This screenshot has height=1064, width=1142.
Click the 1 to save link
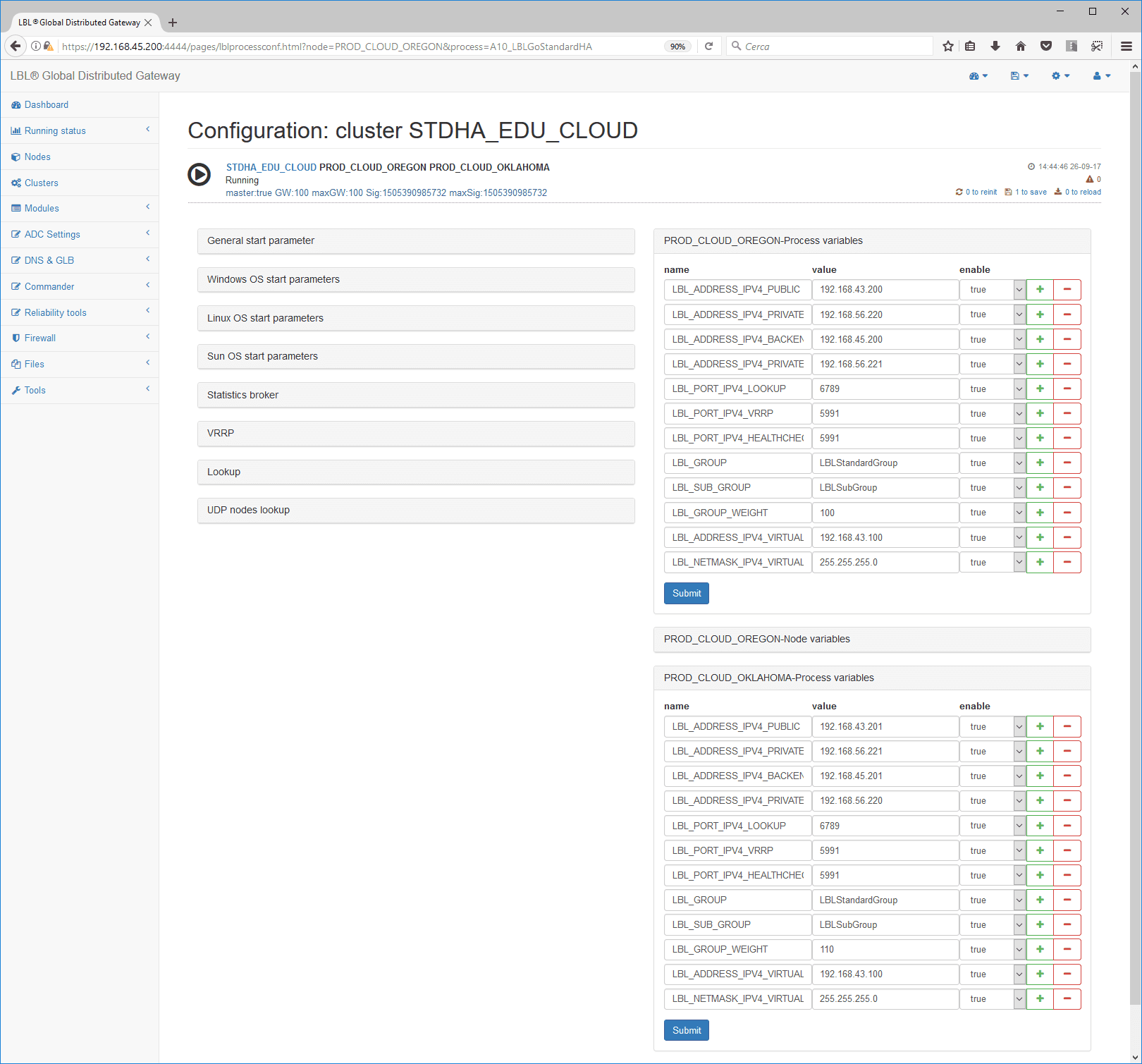point(1030,192)
